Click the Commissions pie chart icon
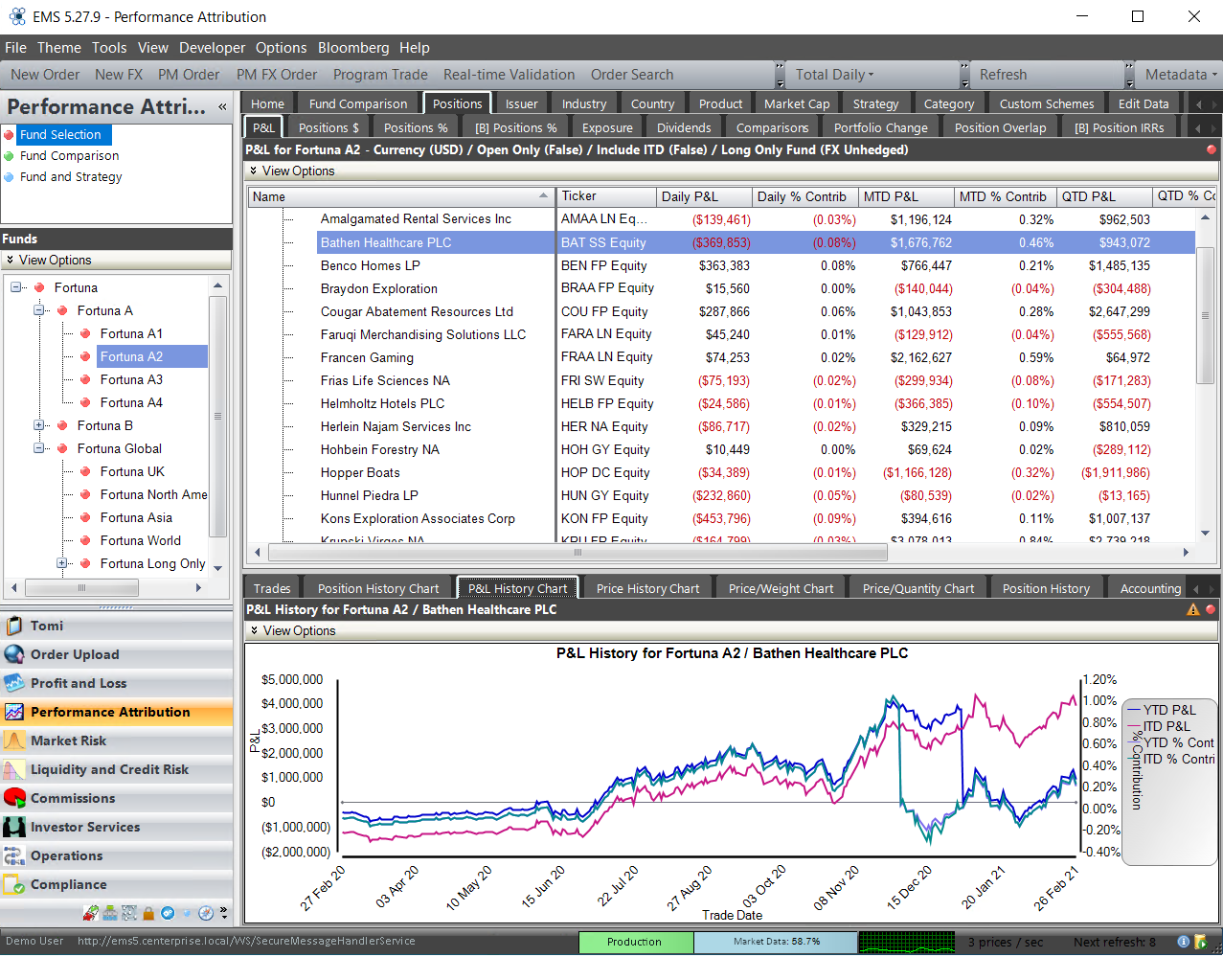Viewport: 1223px width, 980px height. [14, 798]
